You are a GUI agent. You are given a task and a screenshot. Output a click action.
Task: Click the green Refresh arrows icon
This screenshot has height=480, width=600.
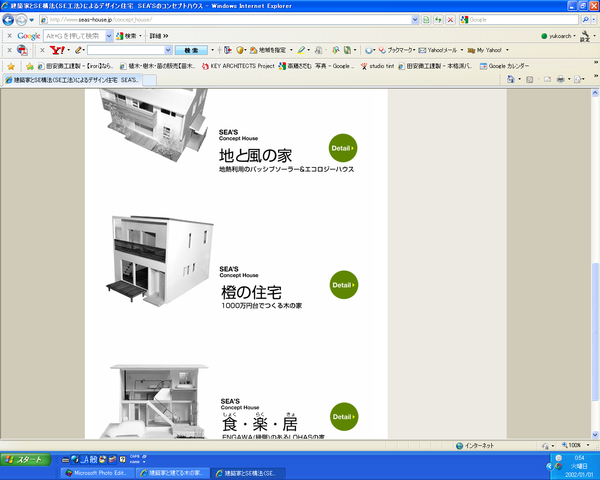(438, 20)
